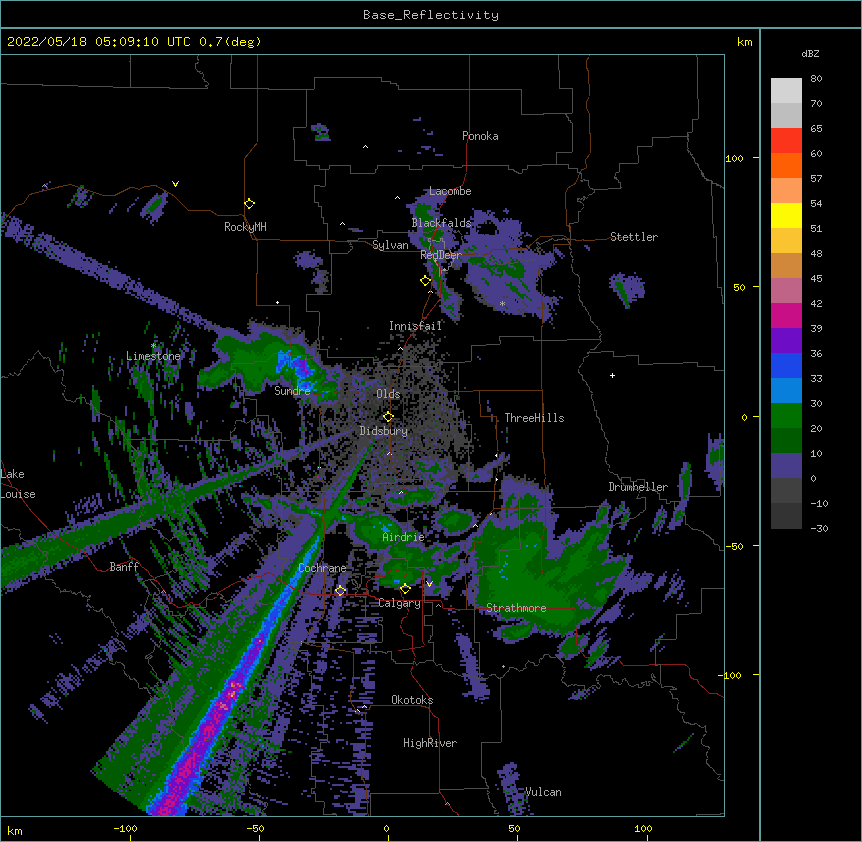Click the white plus marker west of Stettler
The width and height of the screenshot is (862, 842).
pos(612,376)
